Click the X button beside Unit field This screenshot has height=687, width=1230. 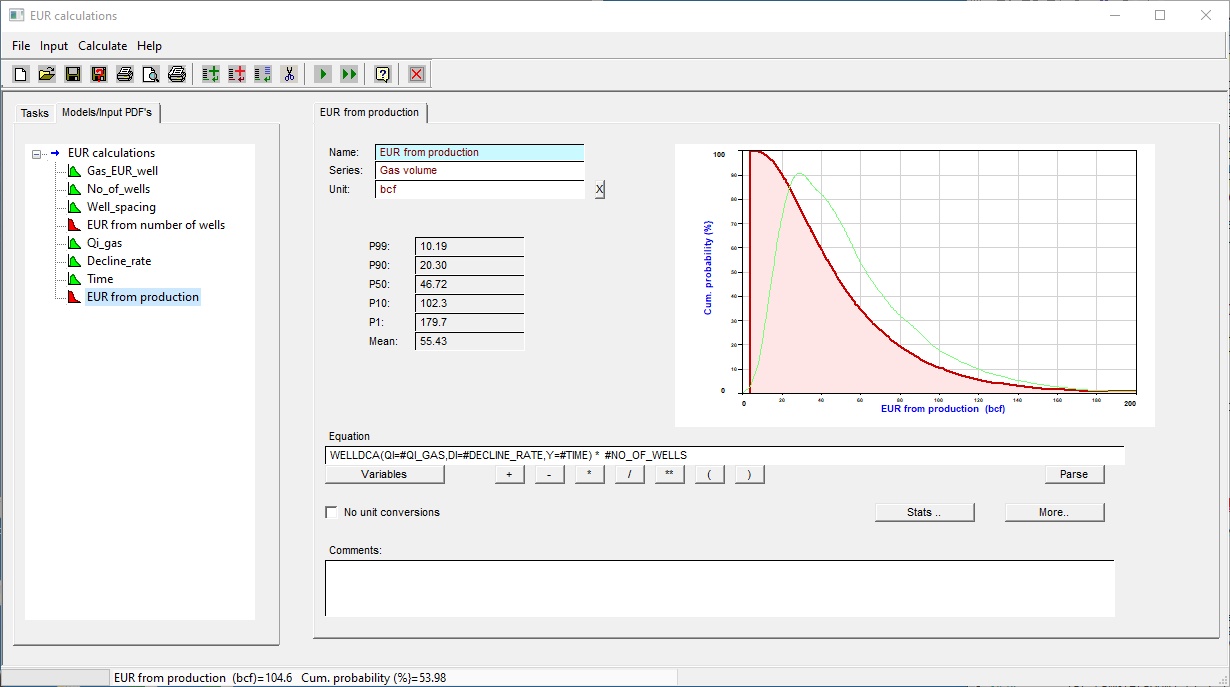(x=599, y=190)
